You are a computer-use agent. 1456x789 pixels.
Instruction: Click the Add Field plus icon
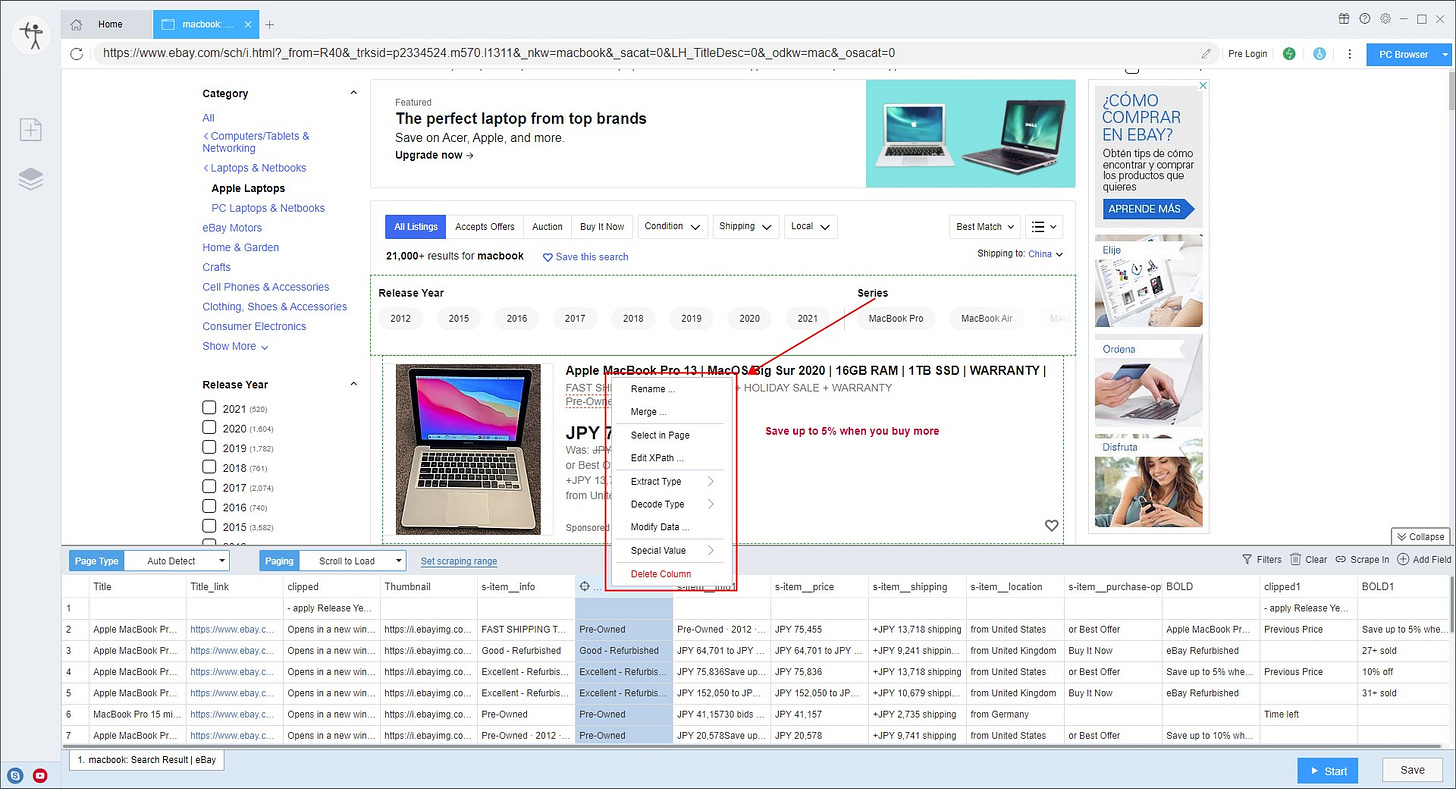coord(1403,560)
